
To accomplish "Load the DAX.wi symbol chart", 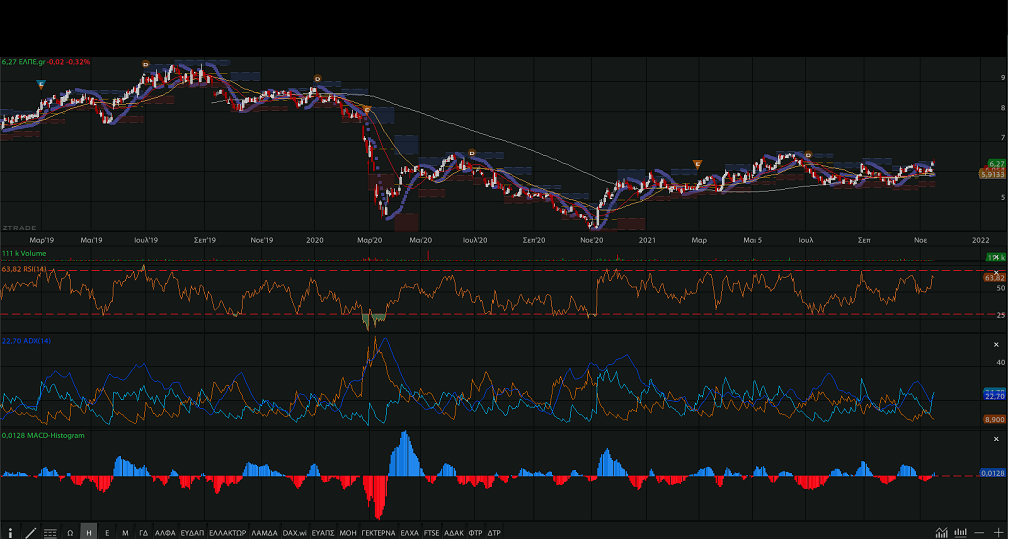I will pyautogui.click(x=294, y=532).
